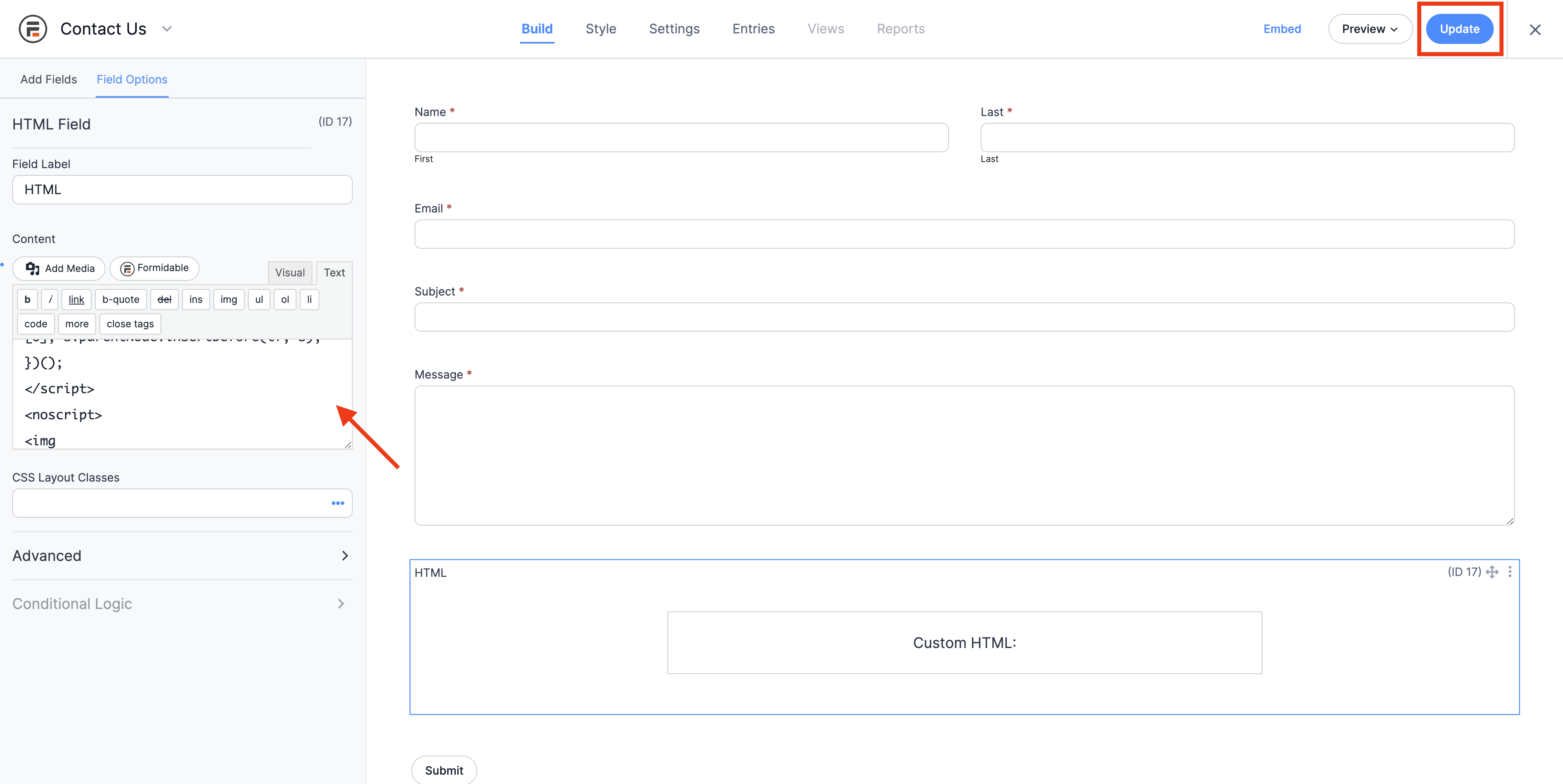Click the HTML field move handle icon

point(1492,572)
